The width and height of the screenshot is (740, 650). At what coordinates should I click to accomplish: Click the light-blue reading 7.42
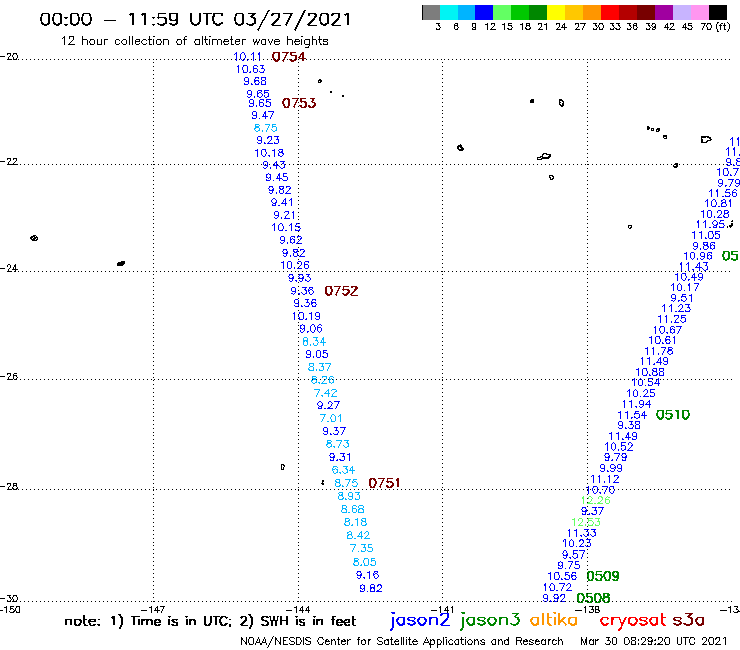coord(326,393)
